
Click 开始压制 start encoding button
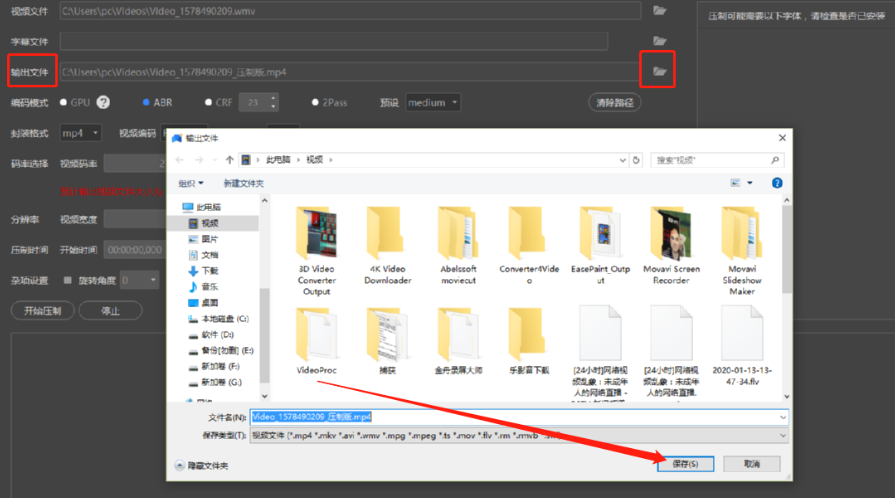tap(43, 311)
